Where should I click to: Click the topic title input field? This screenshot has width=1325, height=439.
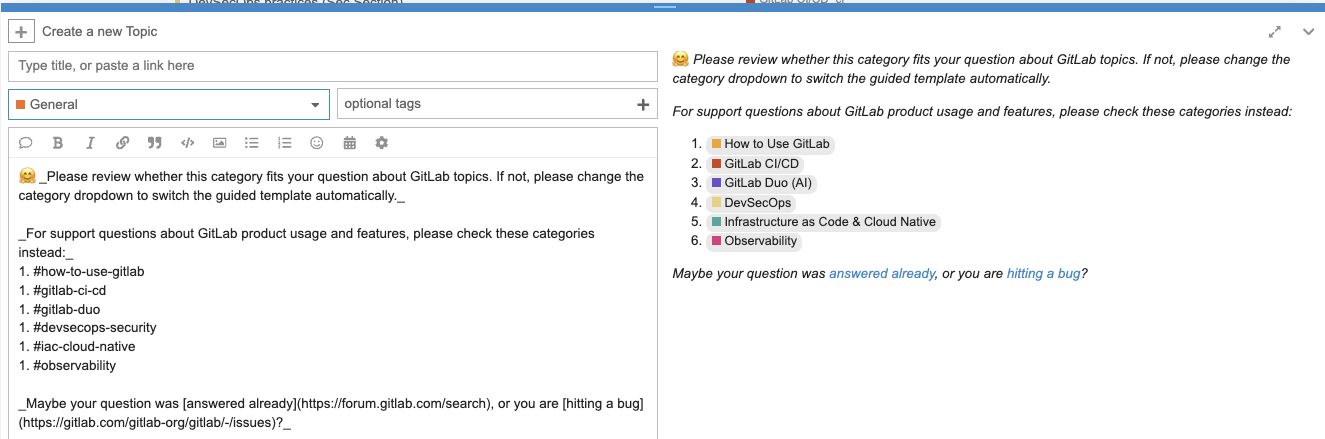tap(332, 66)
